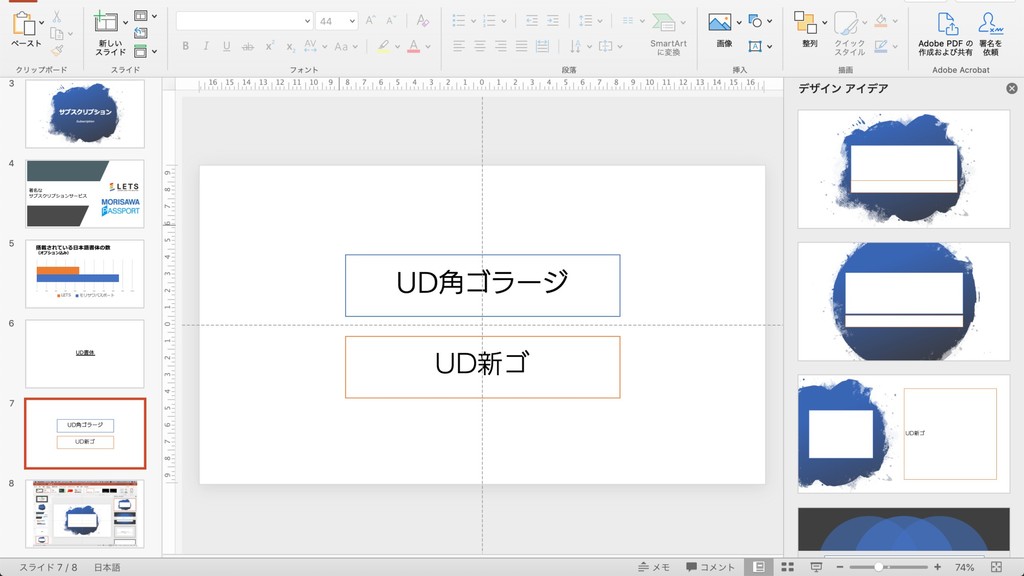1024x576 pixels.
Task: Select slide 5 chart thumbnail
Action: pyautogui.click(x=85, y=273)
